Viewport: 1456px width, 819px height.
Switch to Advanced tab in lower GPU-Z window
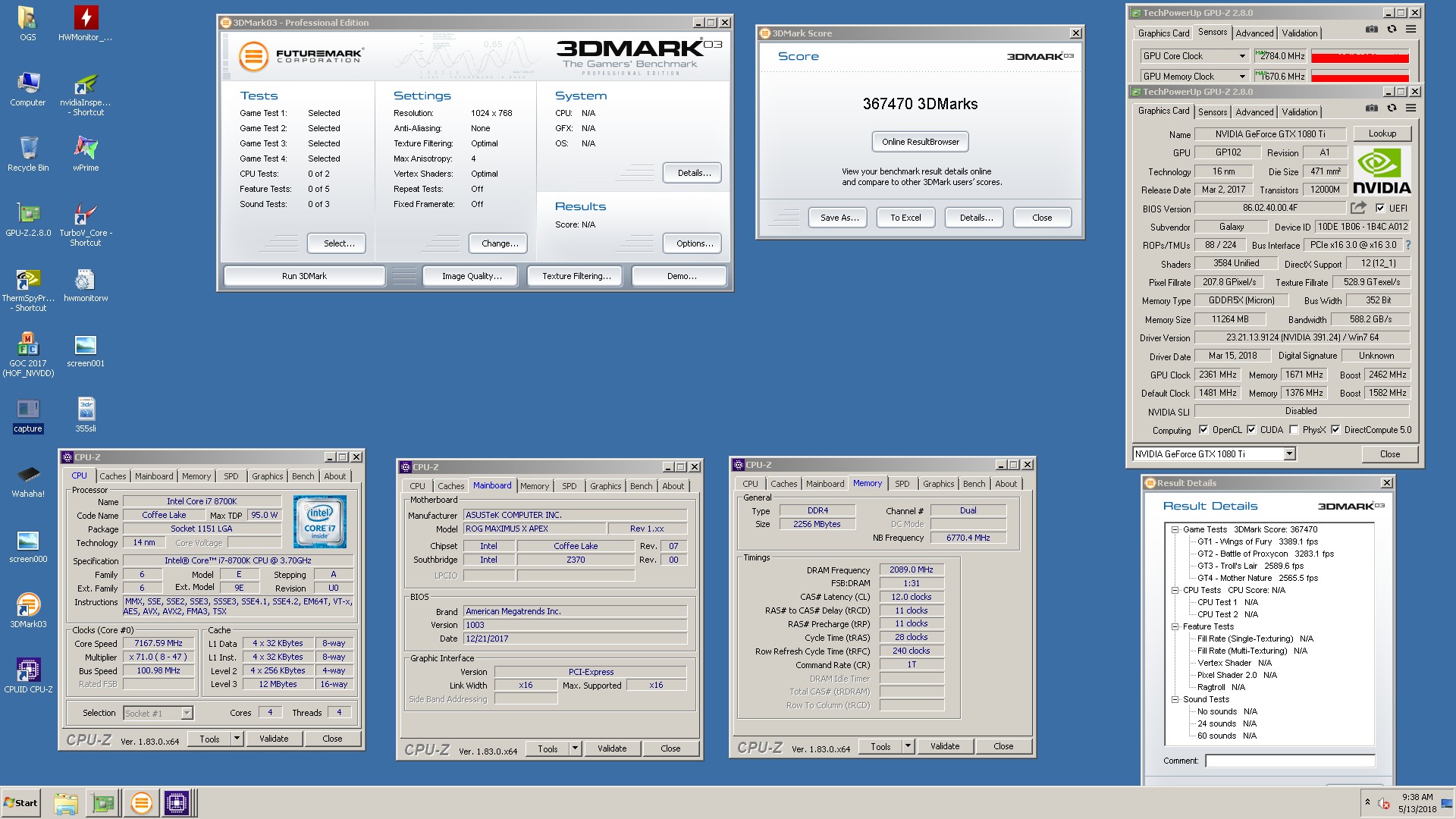pos(1254,111)
